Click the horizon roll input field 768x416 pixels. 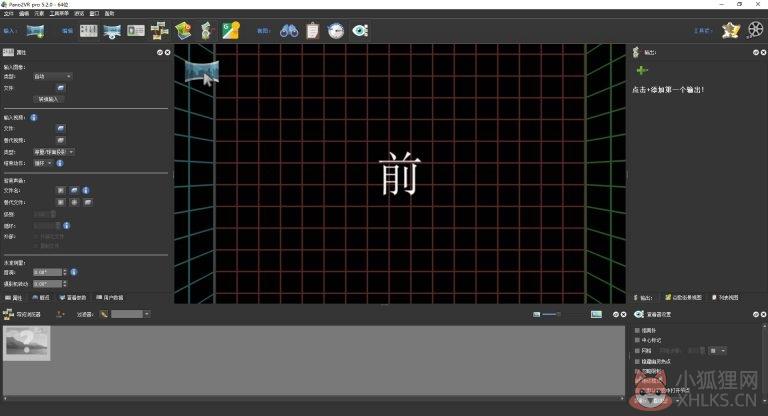pyautogui.click(x=47, y=284)
